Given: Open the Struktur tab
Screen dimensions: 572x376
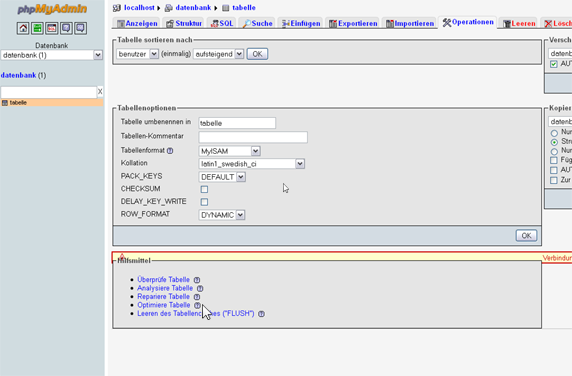Looking at the screenshot, I should click(x=184, y=23).
